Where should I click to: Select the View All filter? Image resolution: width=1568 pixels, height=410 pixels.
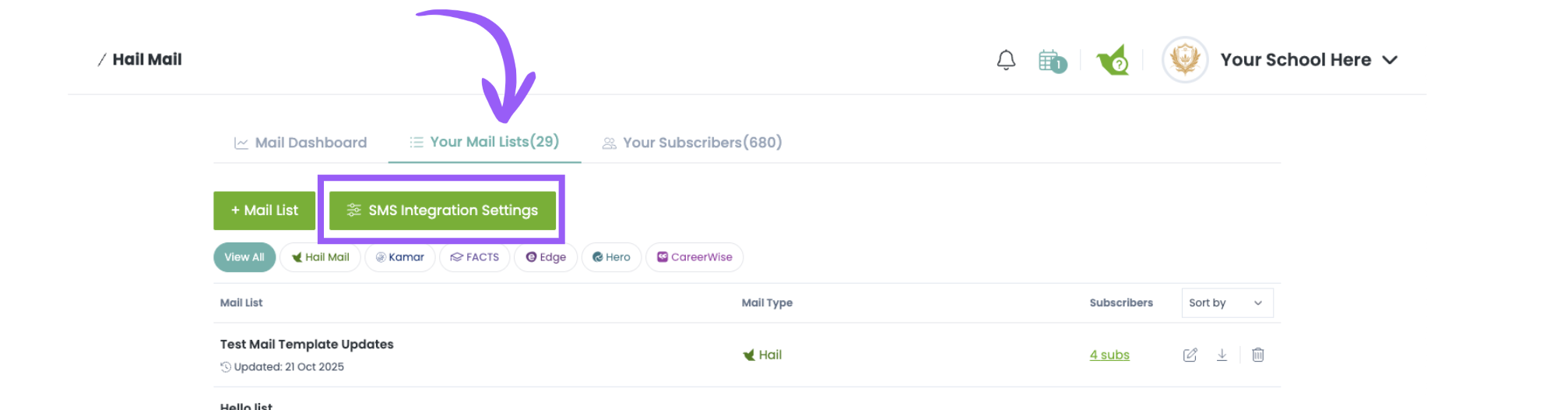tap(244, 257)
